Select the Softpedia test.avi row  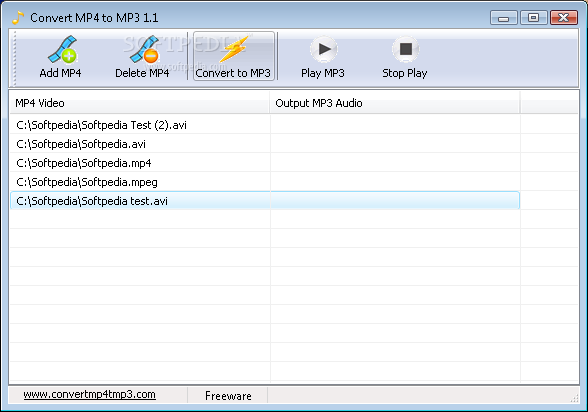[265, 201]
